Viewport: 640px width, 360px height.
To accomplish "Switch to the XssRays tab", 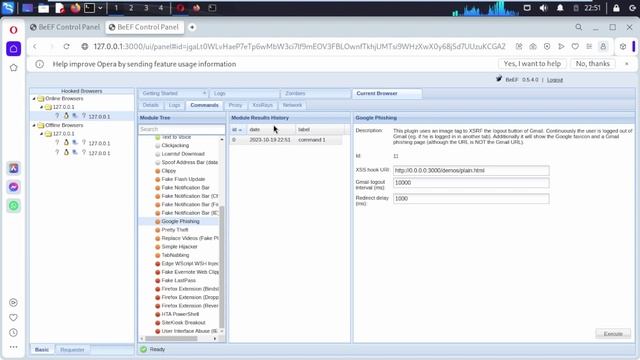I will point(262,105).
